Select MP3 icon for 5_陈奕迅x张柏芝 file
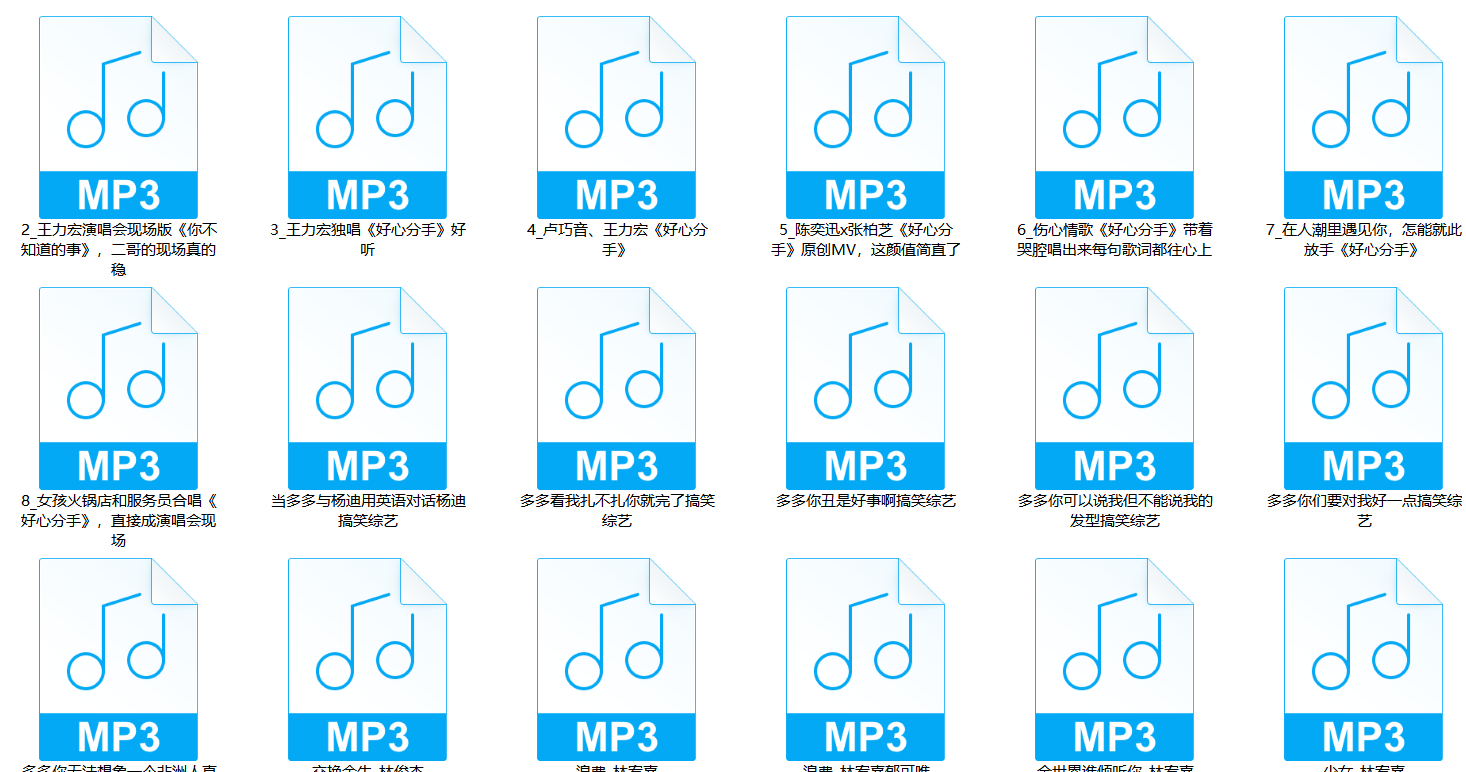The image size is (1466, 772). pyautogui.click(x=865, y=117)
